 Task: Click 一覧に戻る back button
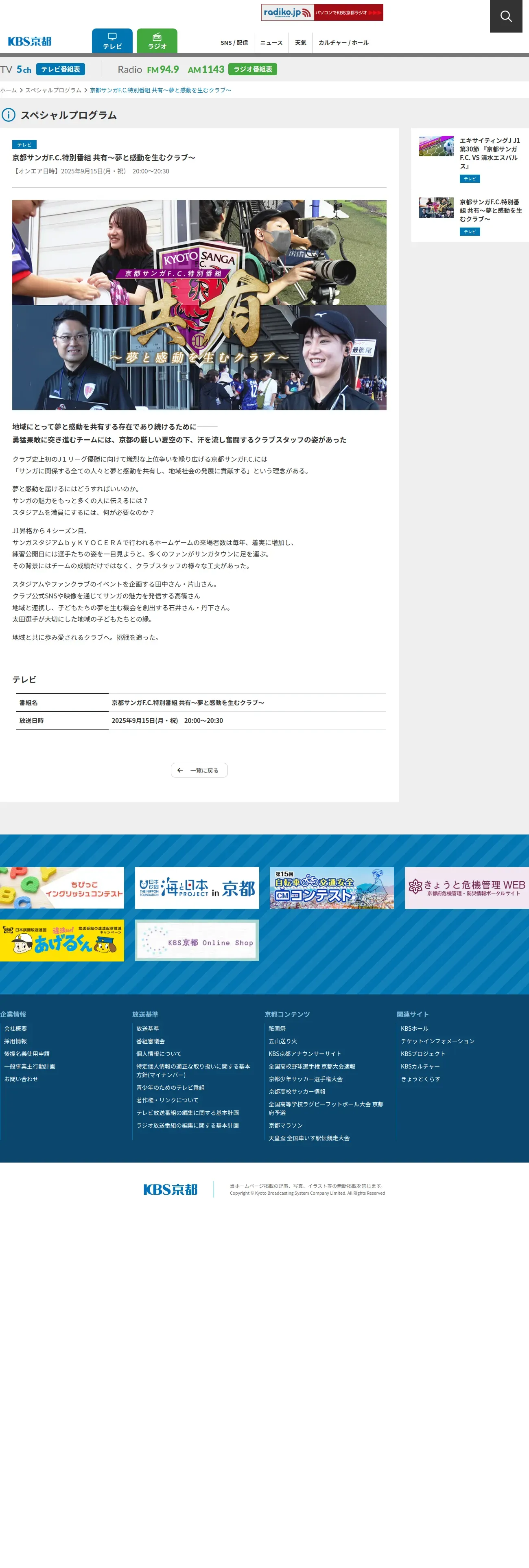[x=199, y=770]
